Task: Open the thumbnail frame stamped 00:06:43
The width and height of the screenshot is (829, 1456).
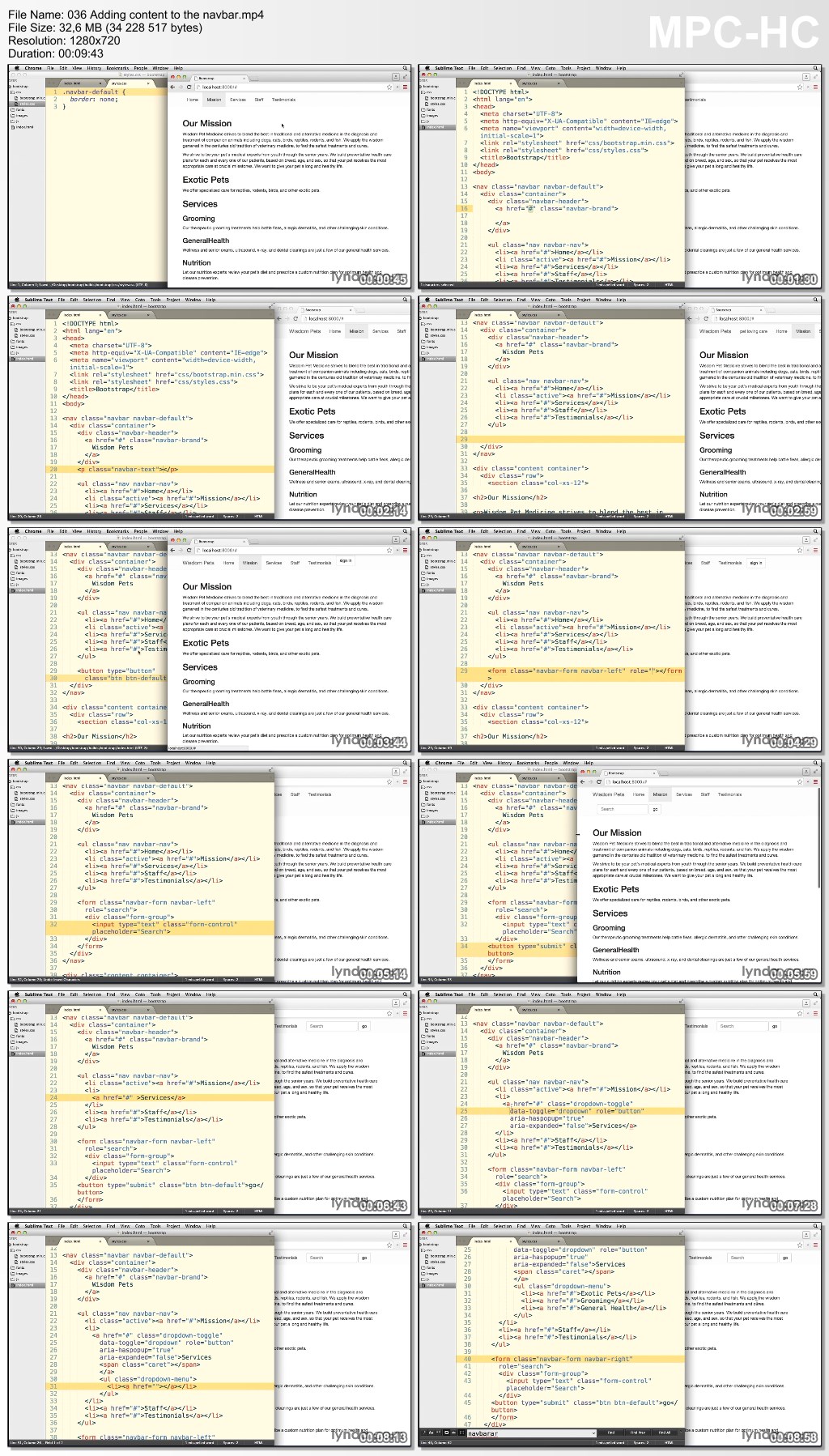Action: tap(210, 1103)
